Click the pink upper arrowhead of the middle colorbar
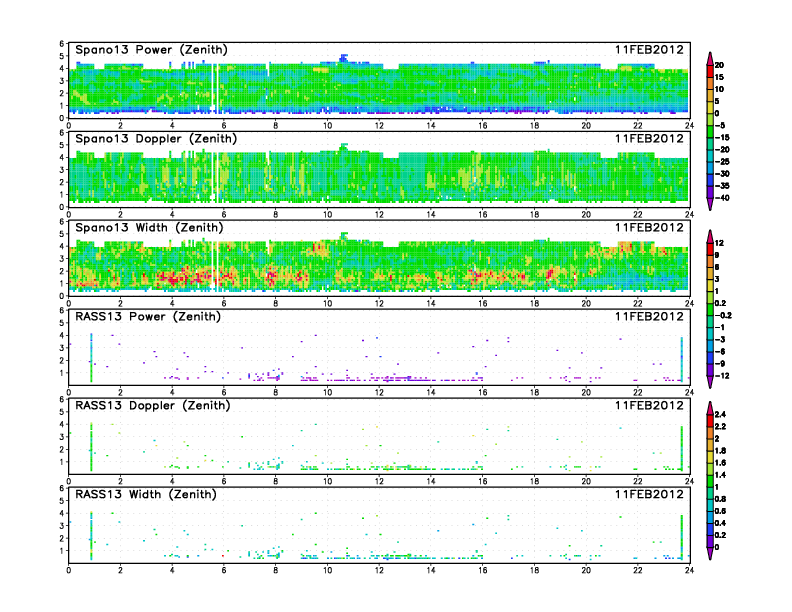Image resolution: width=792 pixels, height=612 pixels. pos(710,236)
